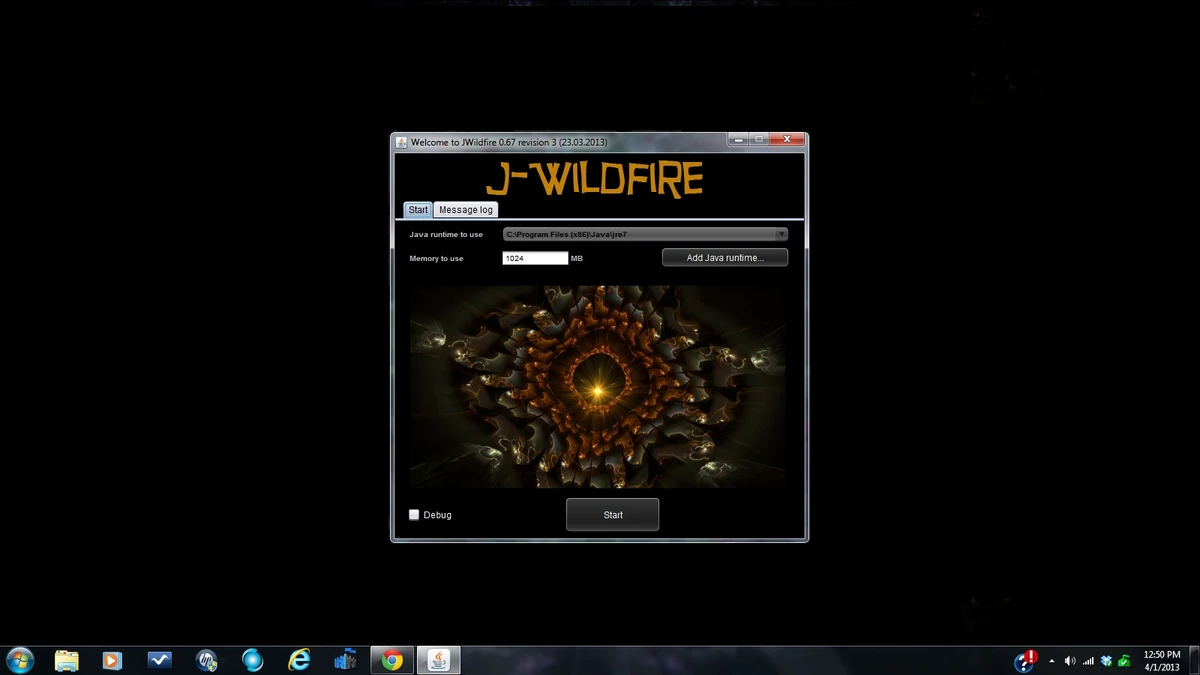Click the network signal icon in the tray
The image size is (1200, 675).
(1088, 660)
